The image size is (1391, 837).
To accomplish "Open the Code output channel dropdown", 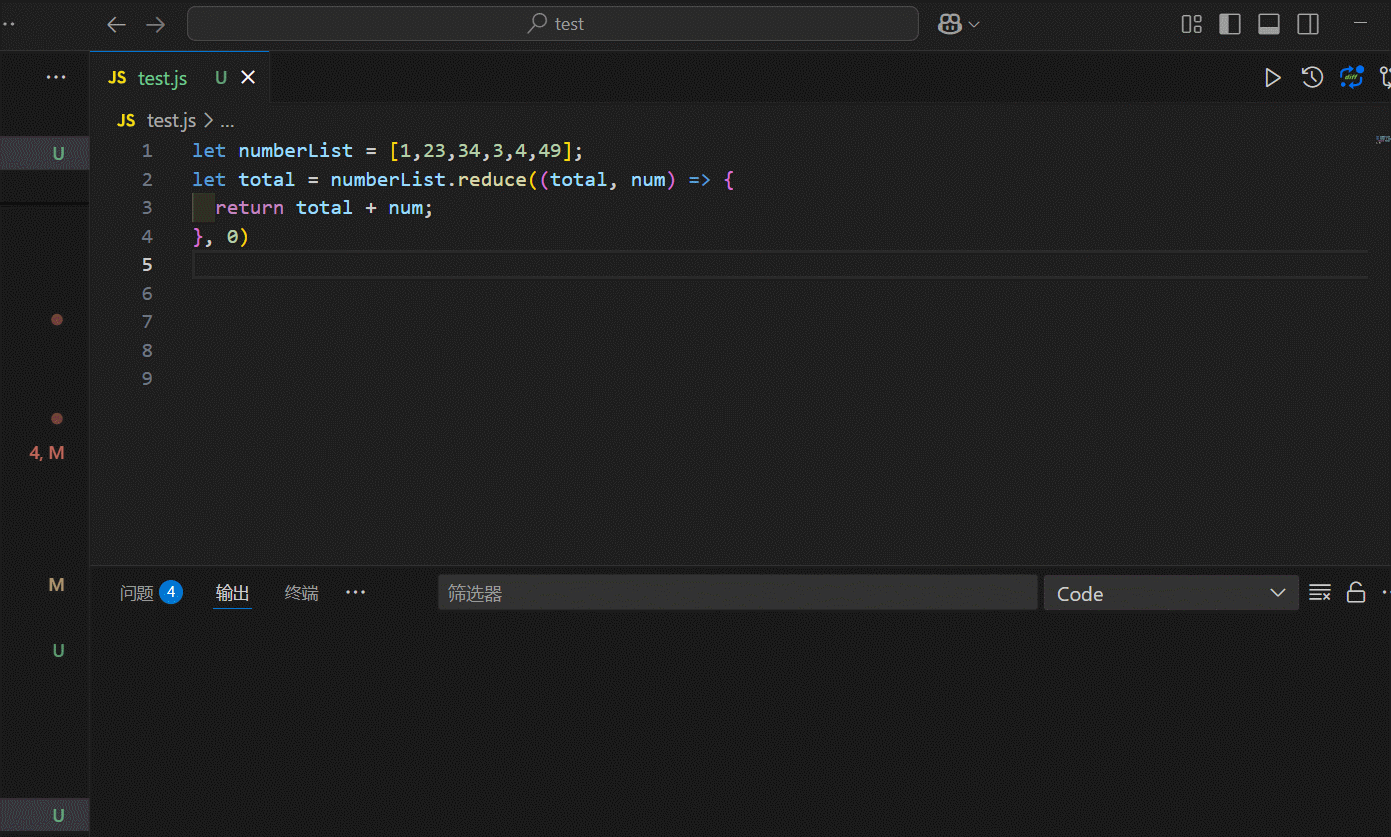I will (1171, 593).
